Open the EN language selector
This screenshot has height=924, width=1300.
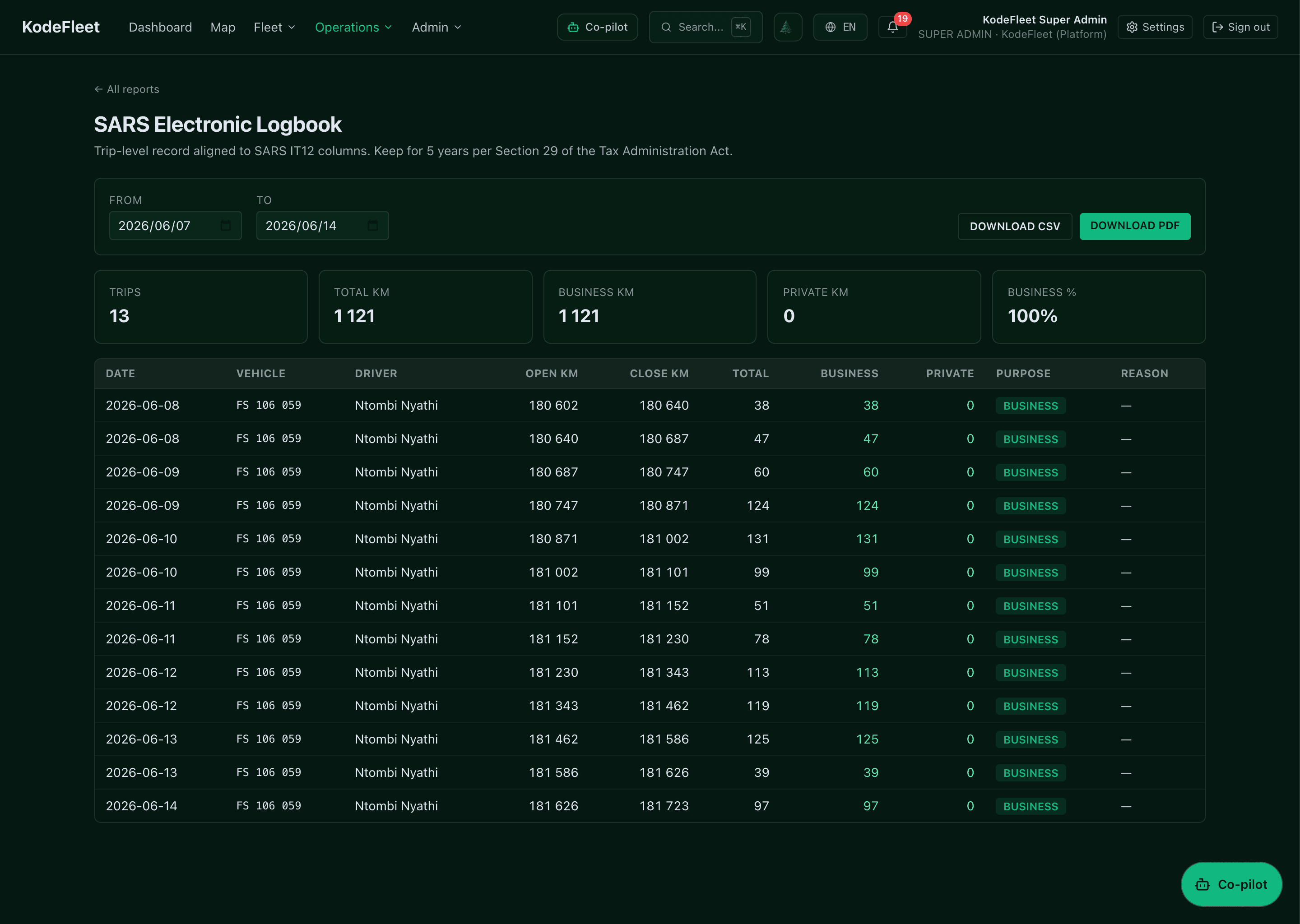[840, 27]
